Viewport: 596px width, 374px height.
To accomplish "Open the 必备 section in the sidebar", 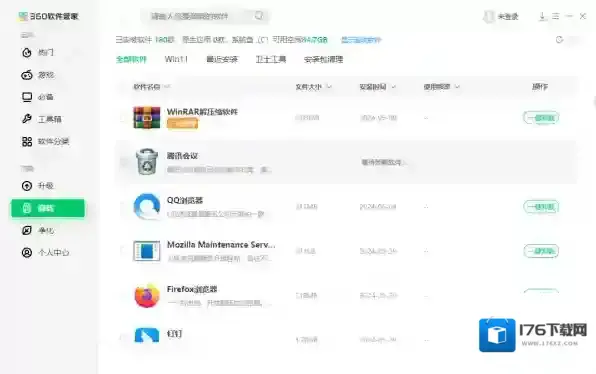I will click(37, 97).
